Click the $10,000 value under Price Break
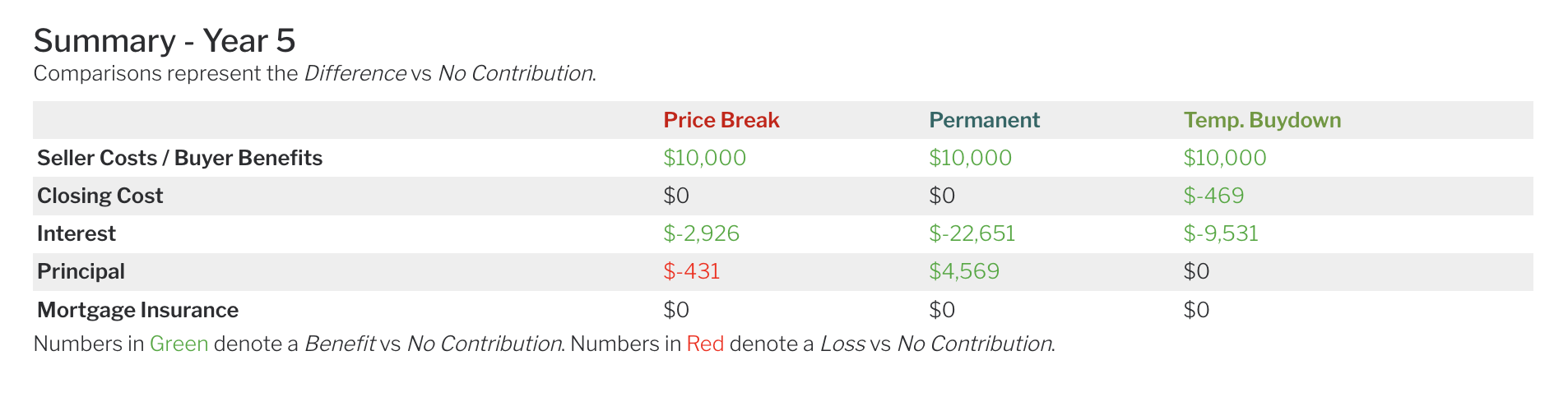This screenshot has height=411, width=1568. pyautogui.click(x=704, y=158)
